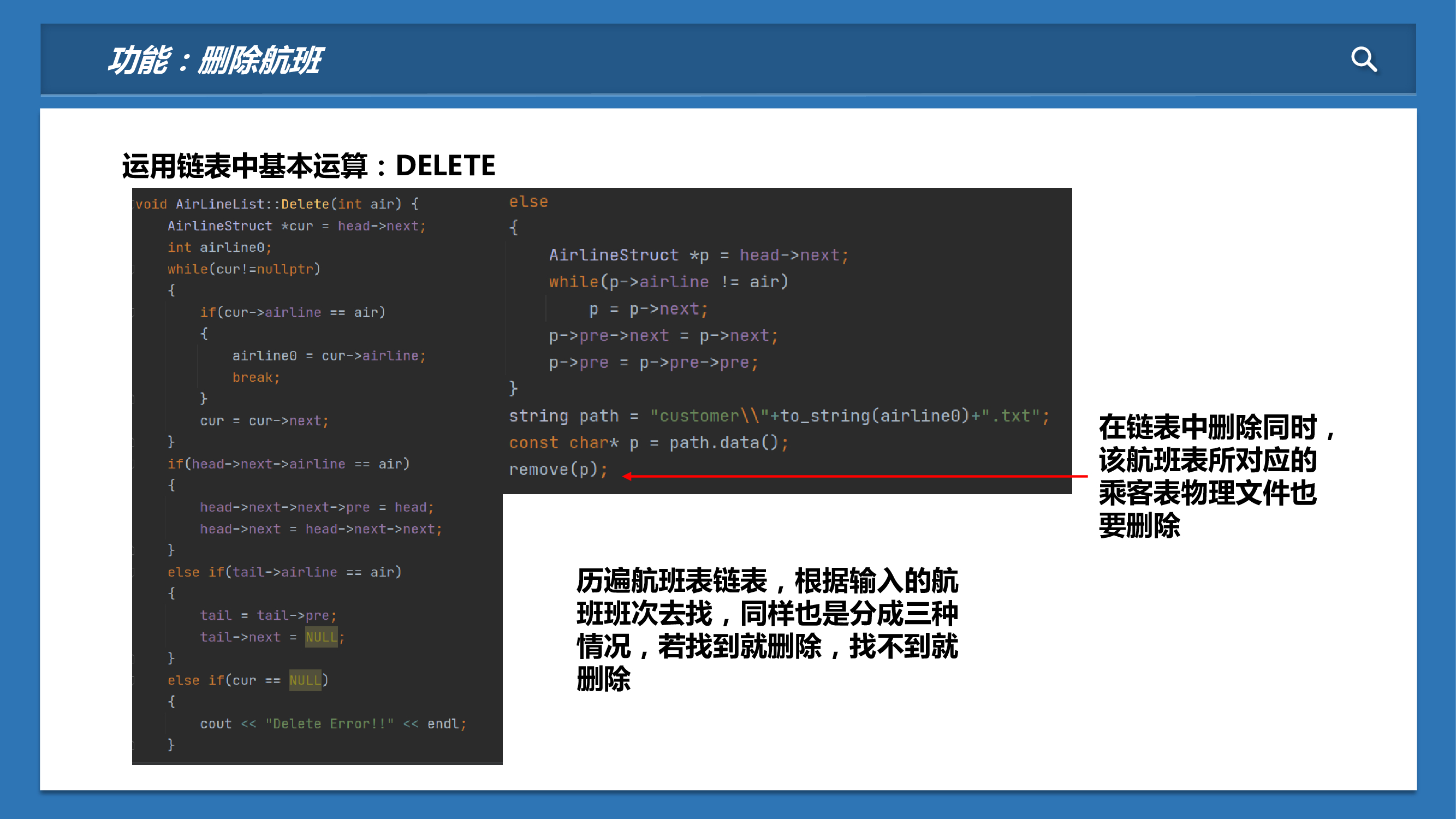The image size is (1456, 819).
Task: Click the cout "Delete Error!!" line
Action: (x=333, y=724)
